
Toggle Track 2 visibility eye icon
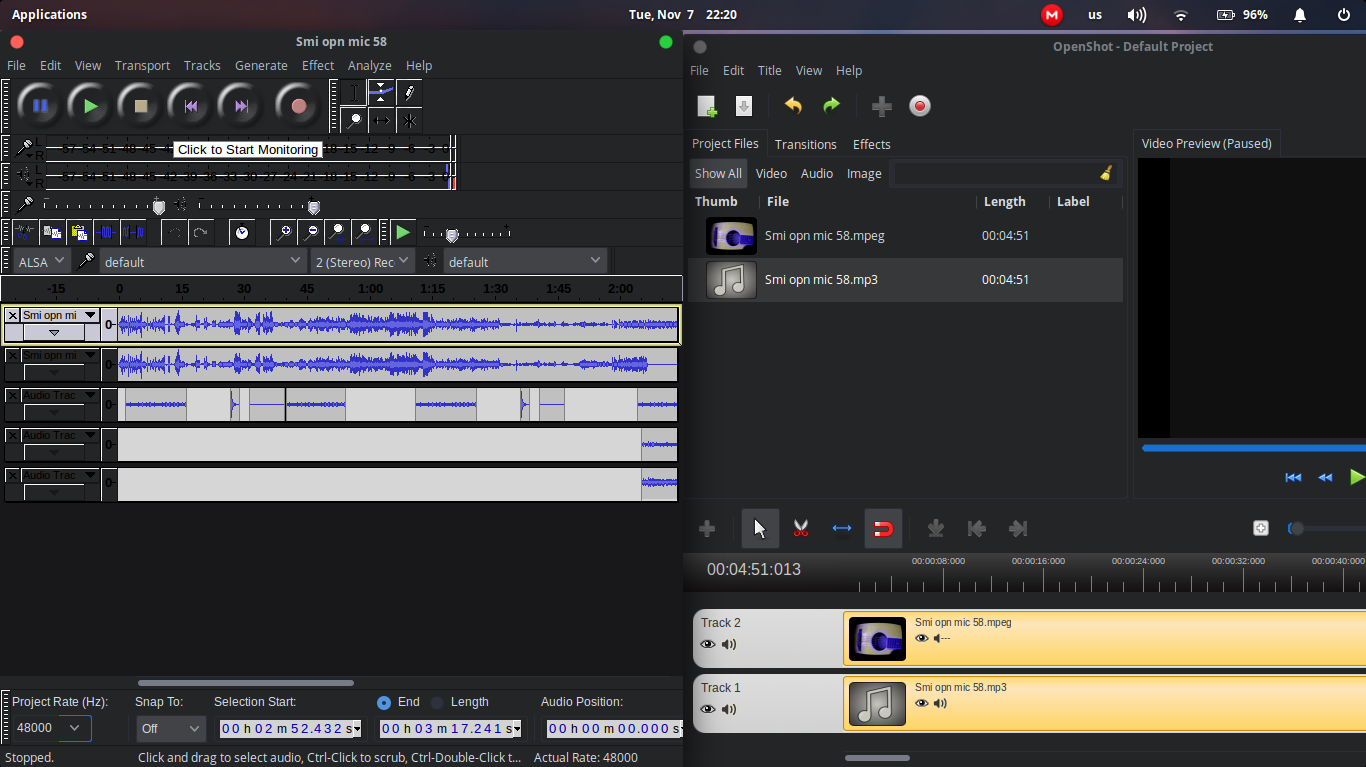point(708,644)
